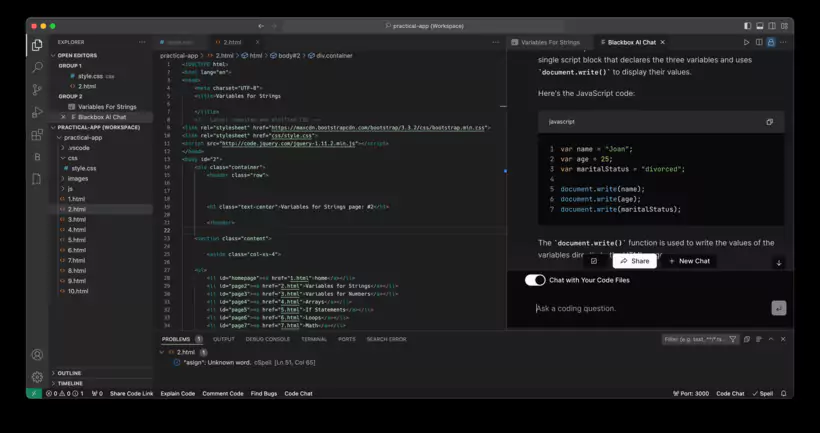Open the Search view in activity bar

click(x=37, y=67)
